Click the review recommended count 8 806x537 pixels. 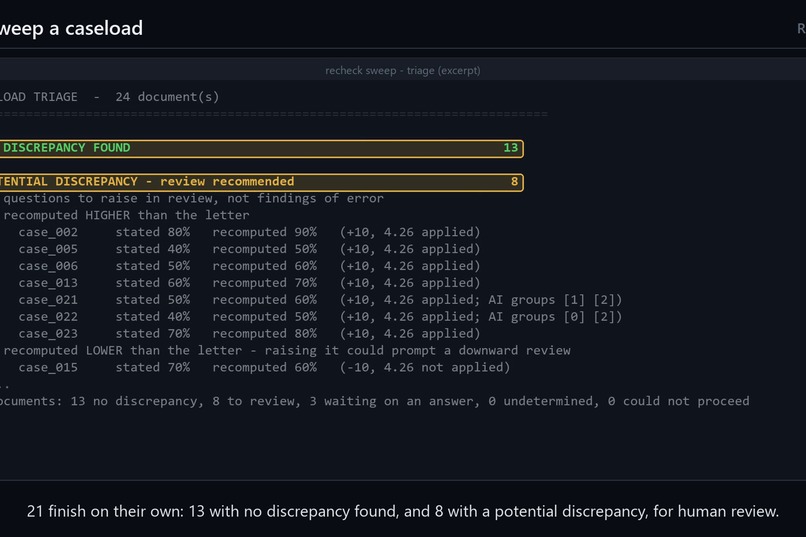coord(514,182)
